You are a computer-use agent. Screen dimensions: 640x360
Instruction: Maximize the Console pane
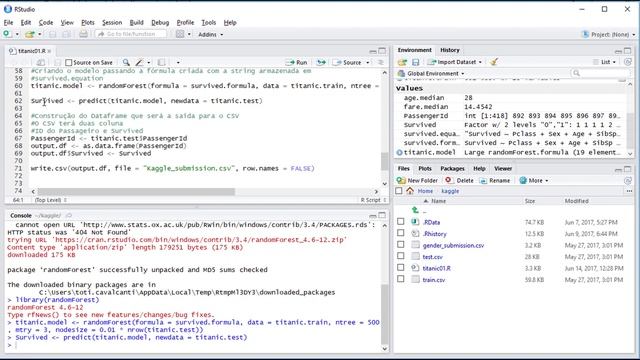point(382,216)
